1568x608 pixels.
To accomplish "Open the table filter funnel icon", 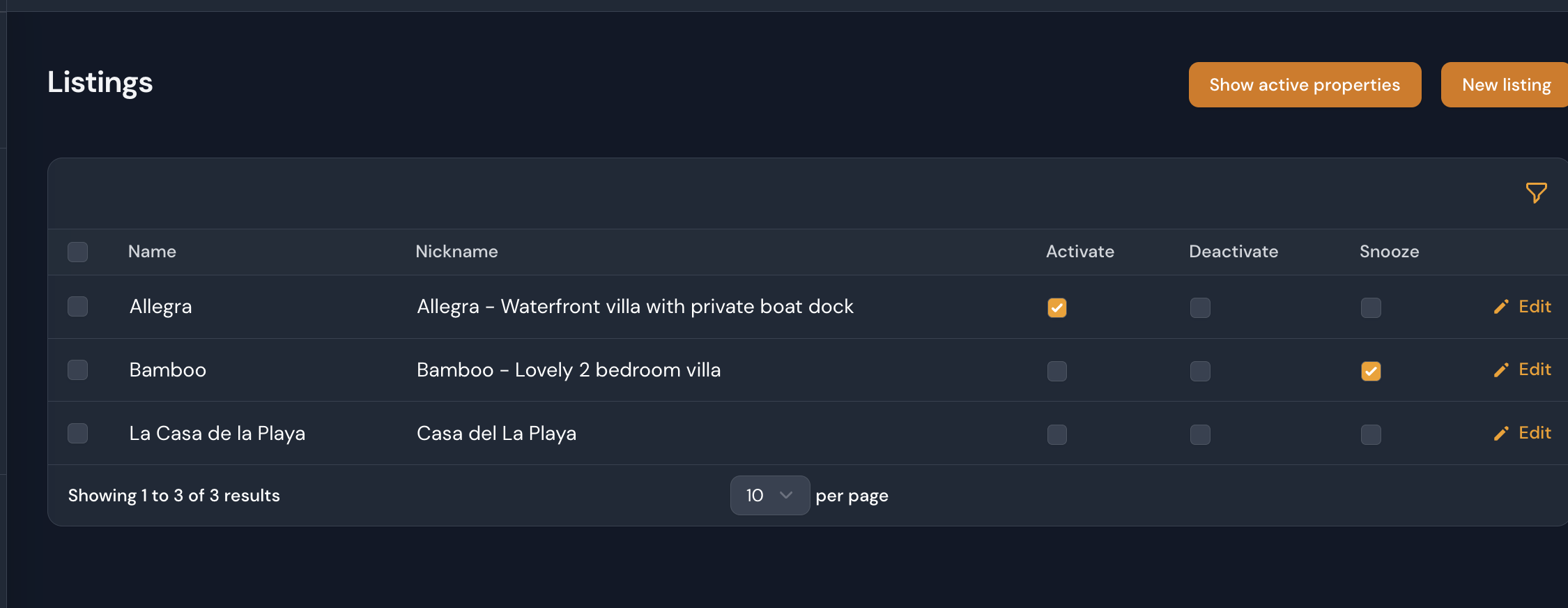I will [x=1536, y=192].
